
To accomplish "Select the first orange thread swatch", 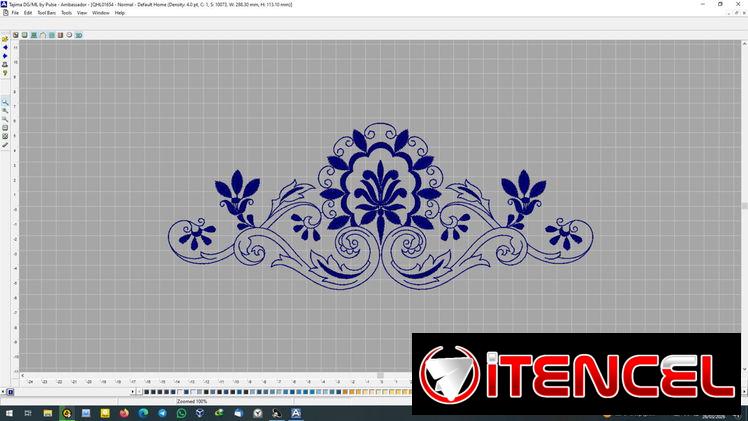I will 345,392.
